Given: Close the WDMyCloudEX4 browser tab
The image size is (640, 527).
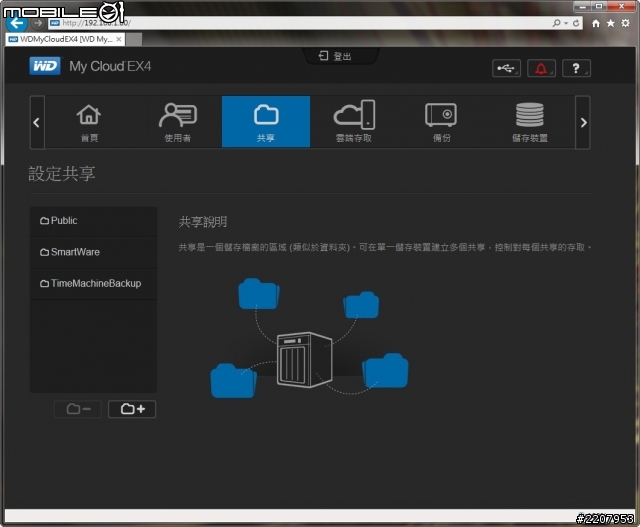Looking at the screenshot, I should (119, 39).
